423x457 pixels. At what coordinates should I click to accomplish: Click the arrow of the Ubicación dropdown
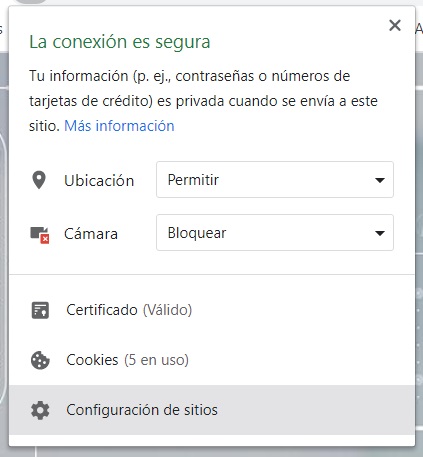point(380,180)
